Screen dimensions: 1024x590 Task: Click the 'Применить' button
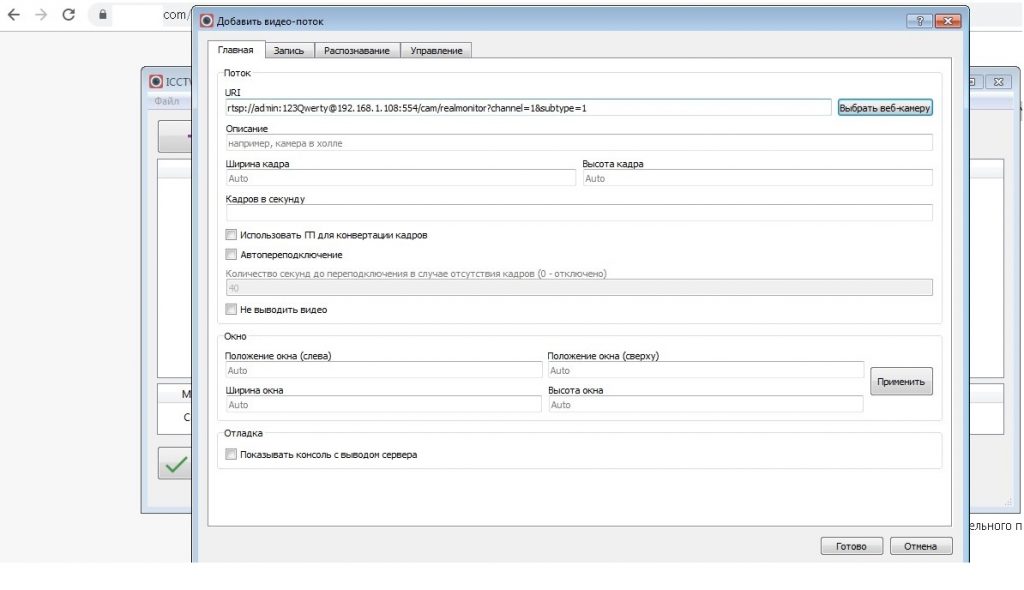point(901,381)
